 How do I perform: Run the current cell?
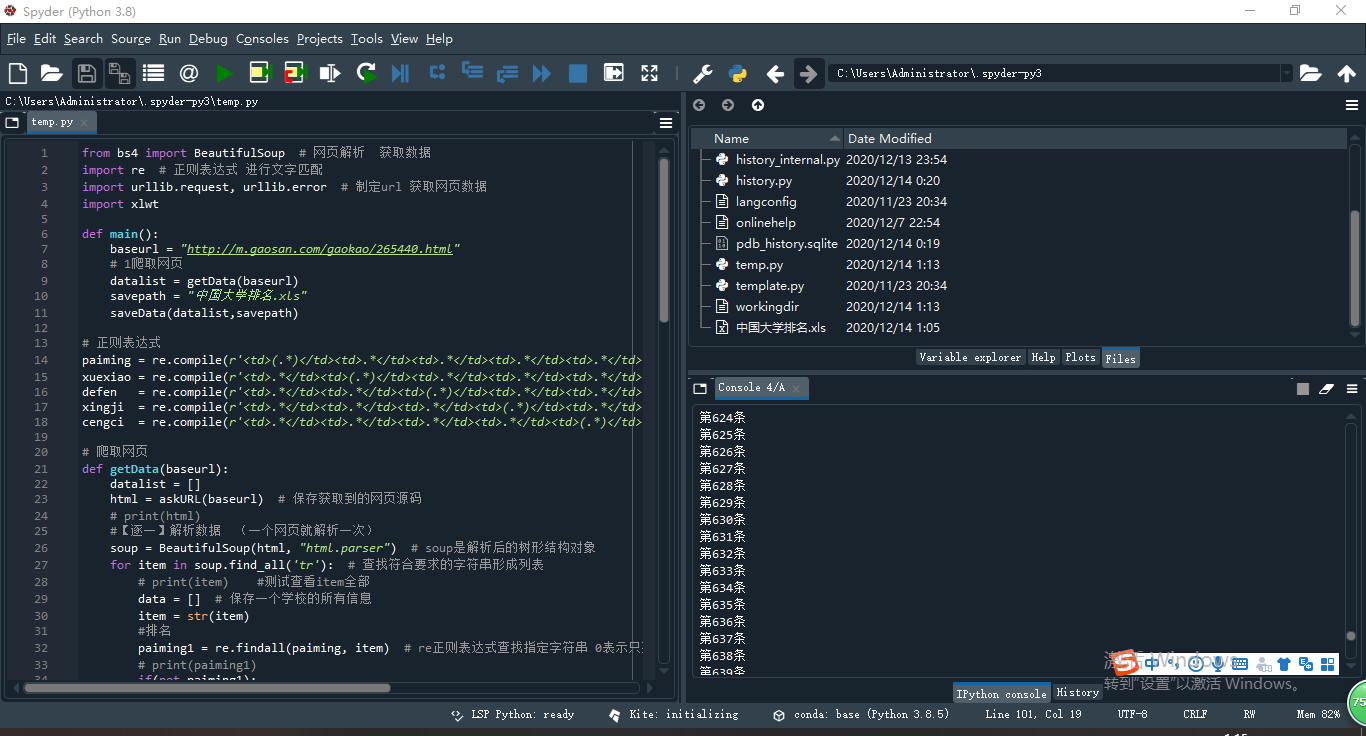260,73
